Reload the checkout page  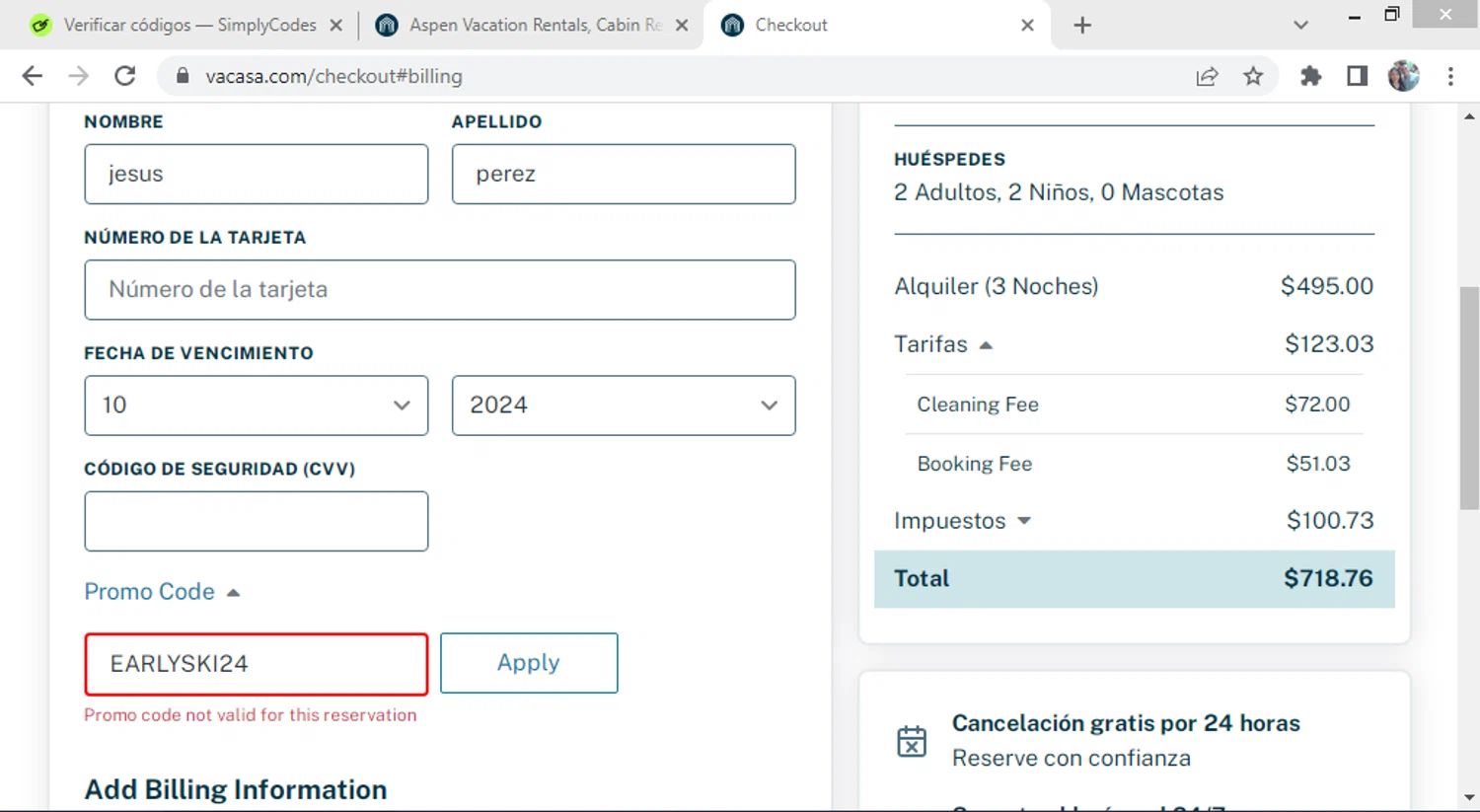(125, 76)
